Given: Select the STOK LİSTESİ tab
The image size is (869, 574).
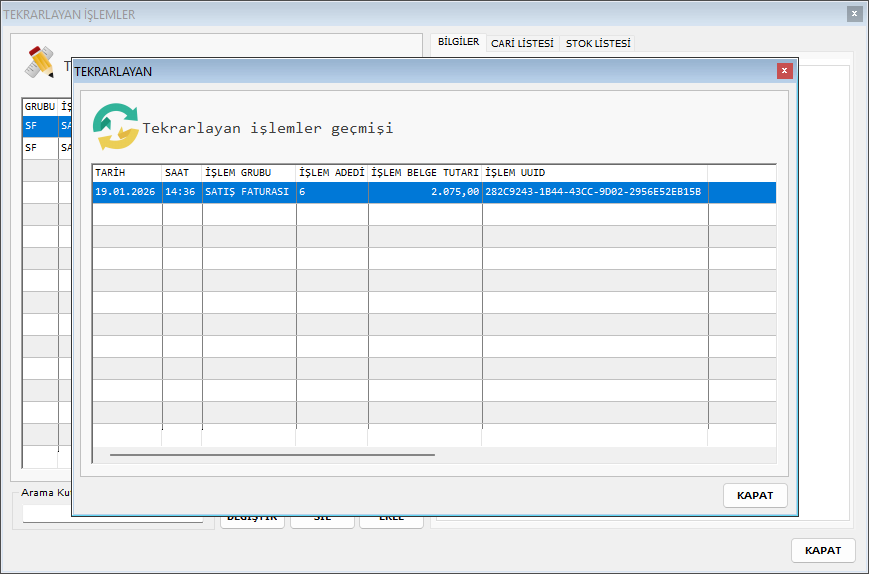Looking at the screenshot, I should tap(597, 43).
